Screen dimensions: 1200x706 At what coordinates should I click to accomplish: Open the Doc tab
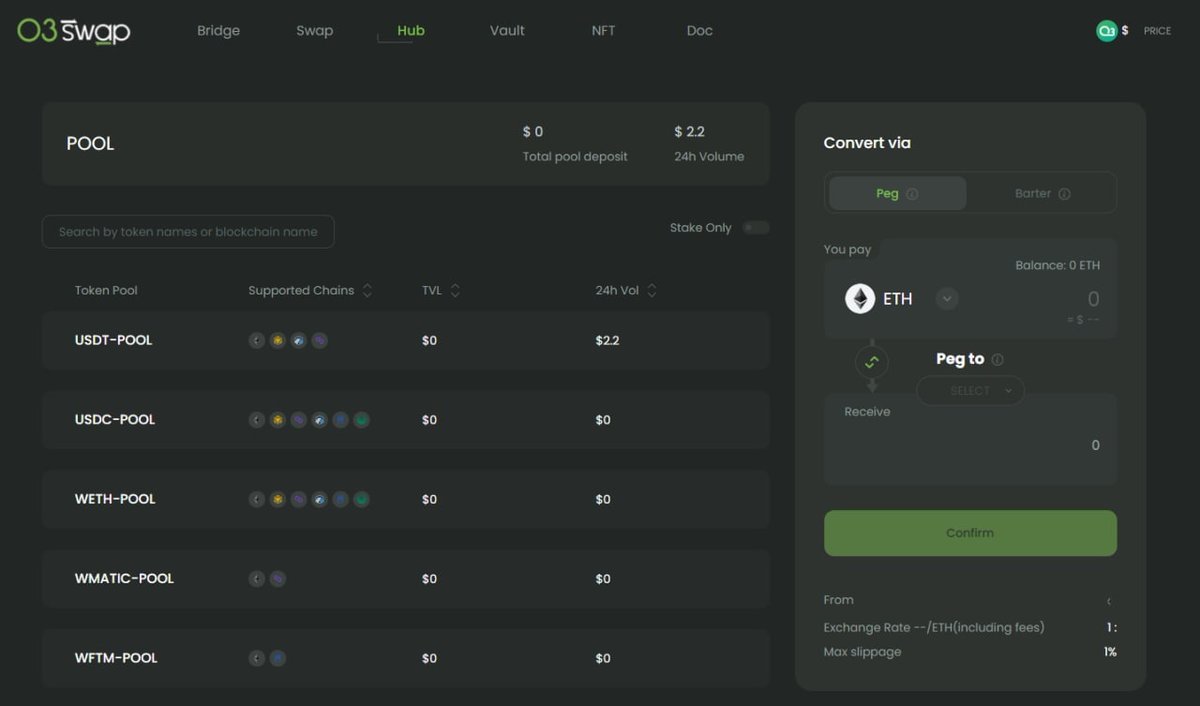700,31
